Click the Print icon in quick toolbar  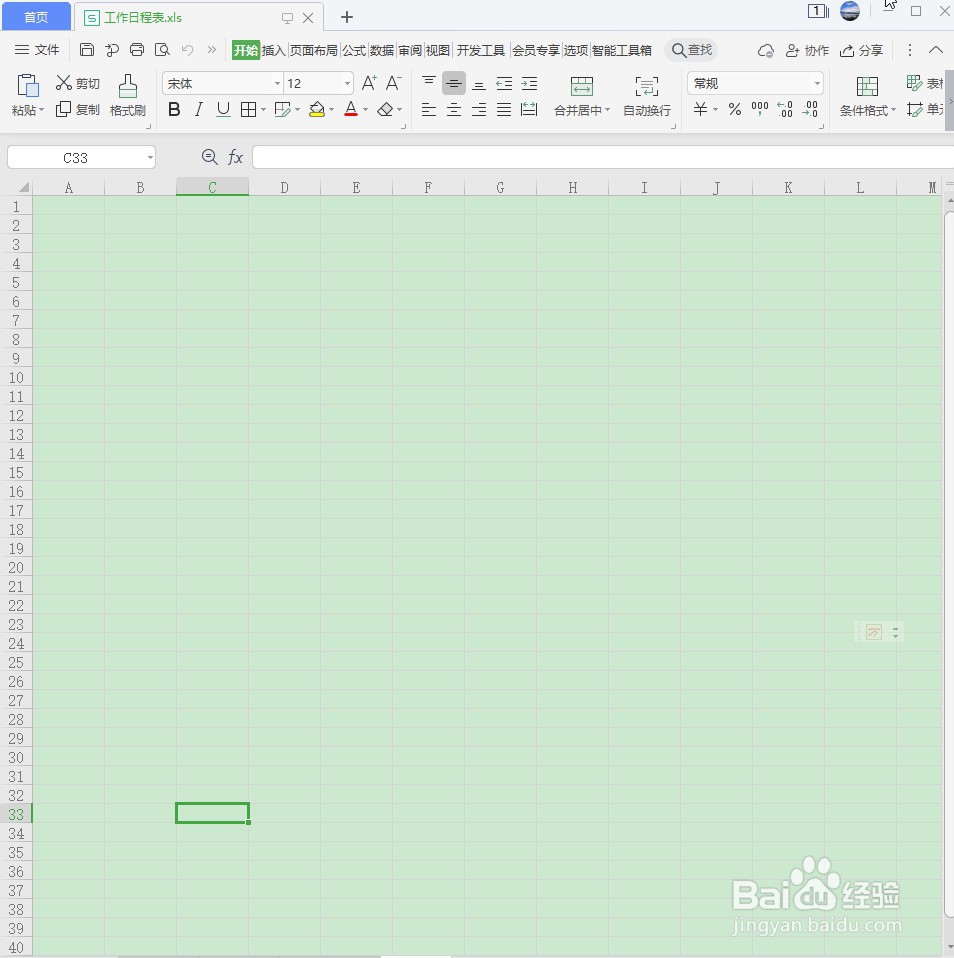click(137, 50)
